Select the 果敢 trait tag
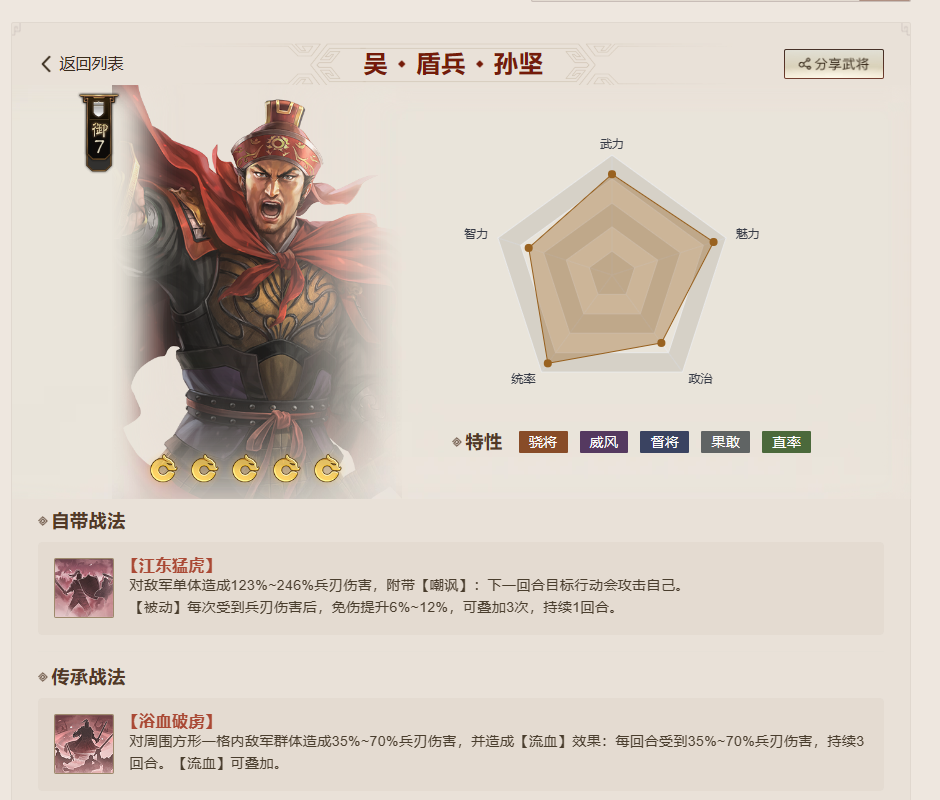This screenshot has height=800, width=940. [x=725, y=443]
